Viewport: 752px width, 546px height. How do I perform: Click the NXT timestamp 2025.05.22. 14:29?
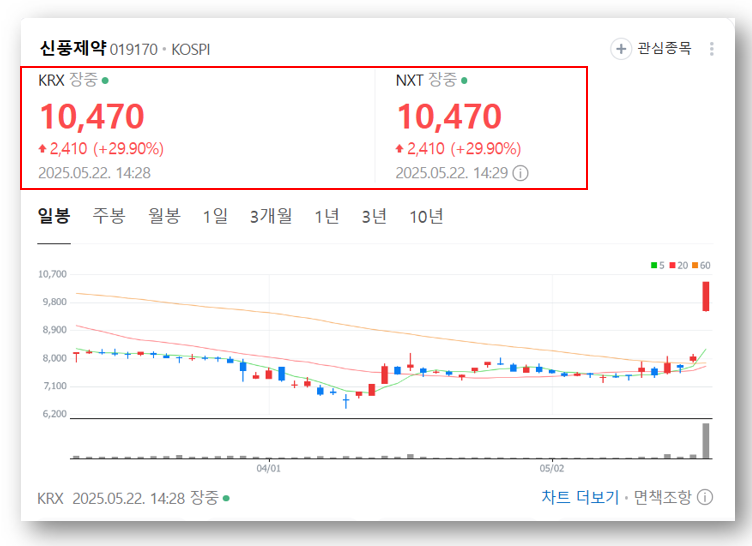point(452,173)
